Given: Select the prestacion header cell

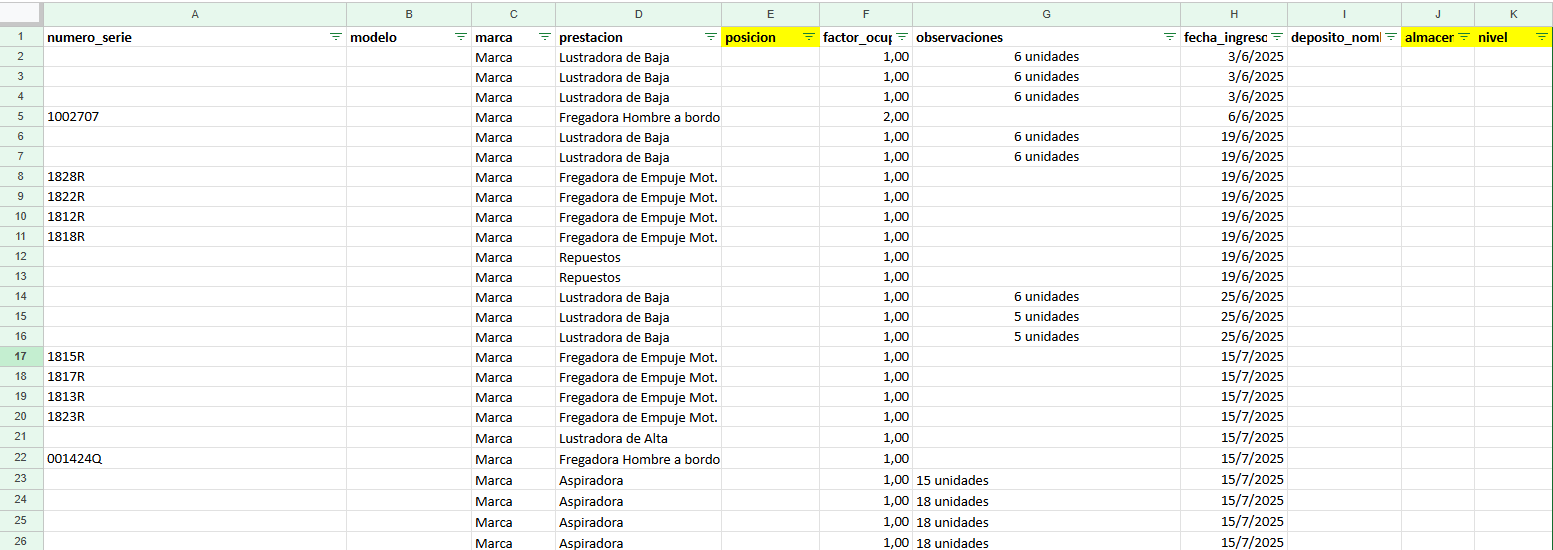Looking at the screenshot, I should (x=638, y=37).
